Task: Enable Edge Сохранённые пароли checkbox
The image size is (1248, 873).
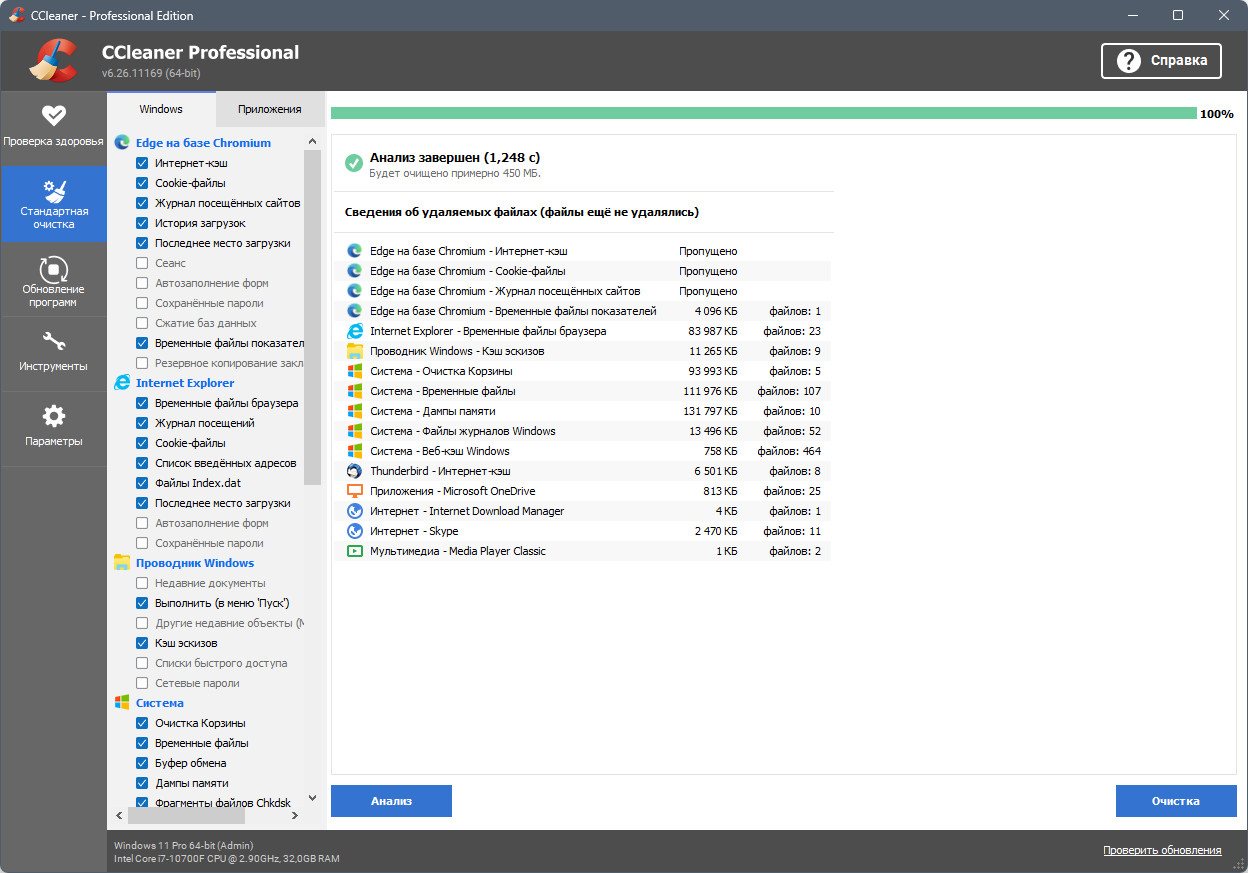Action: 142,303
